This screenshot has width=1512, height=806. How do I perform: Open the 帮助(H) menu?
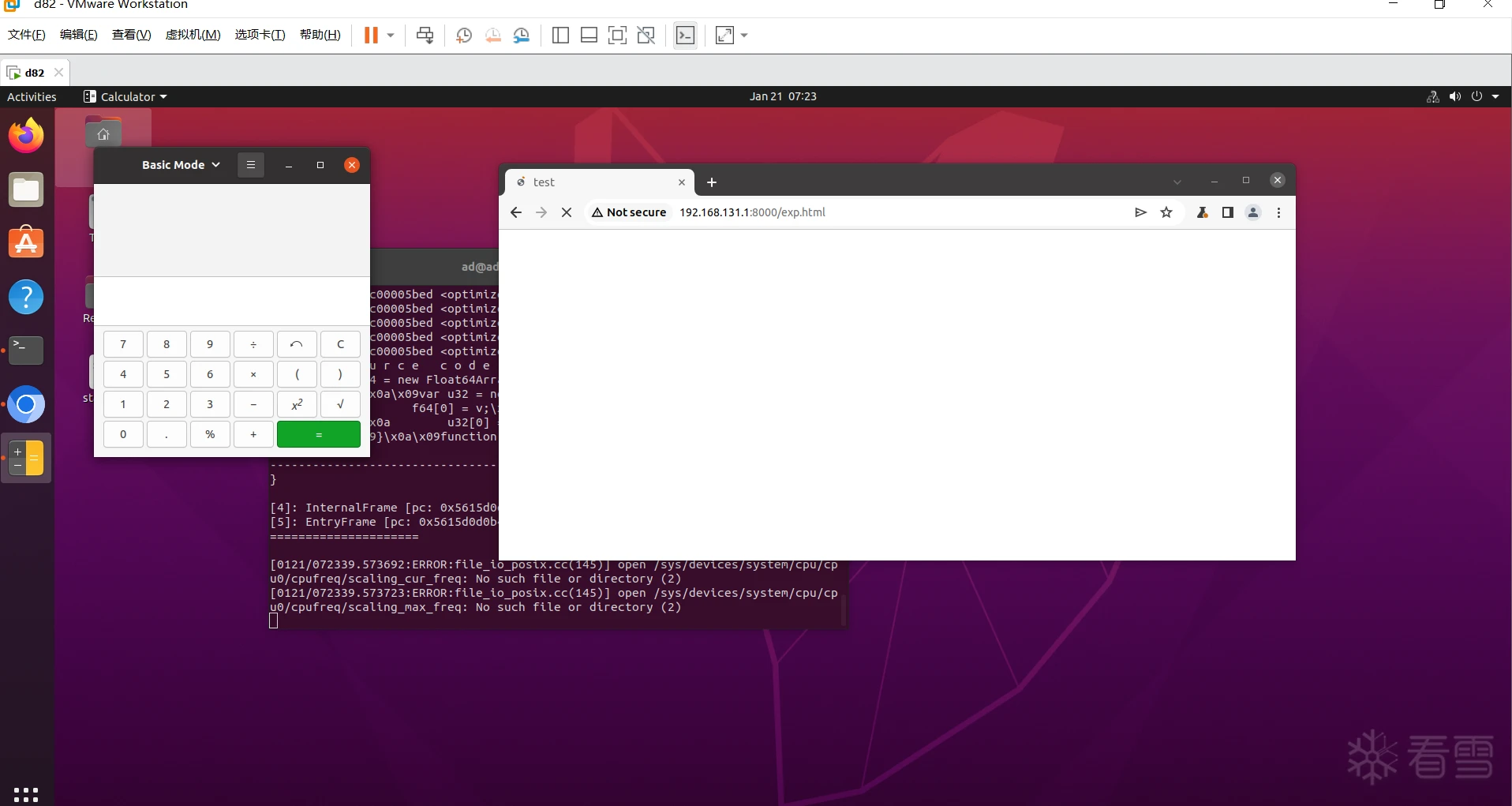(x=320, y=35)
